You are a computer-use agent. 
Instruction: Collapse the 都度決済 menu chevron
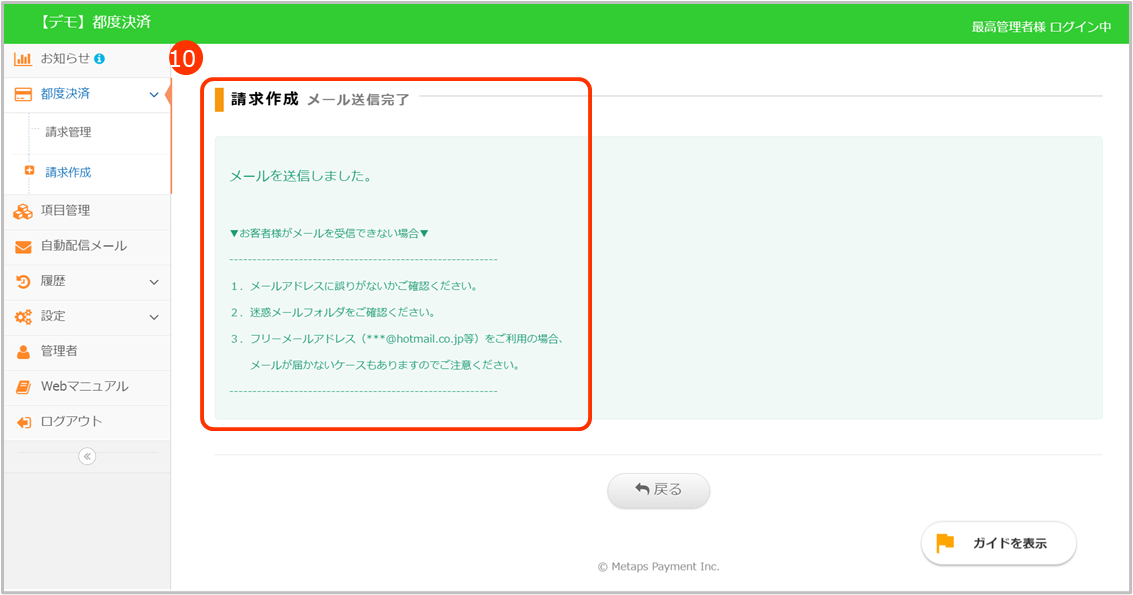[x=153, y=95]
